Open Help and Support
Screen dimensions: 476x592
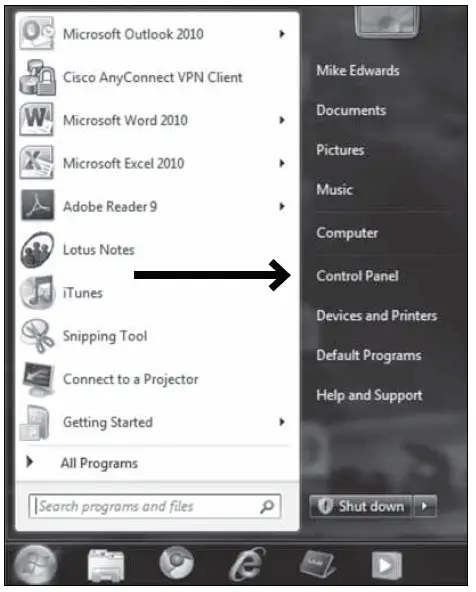pos(369,395)
